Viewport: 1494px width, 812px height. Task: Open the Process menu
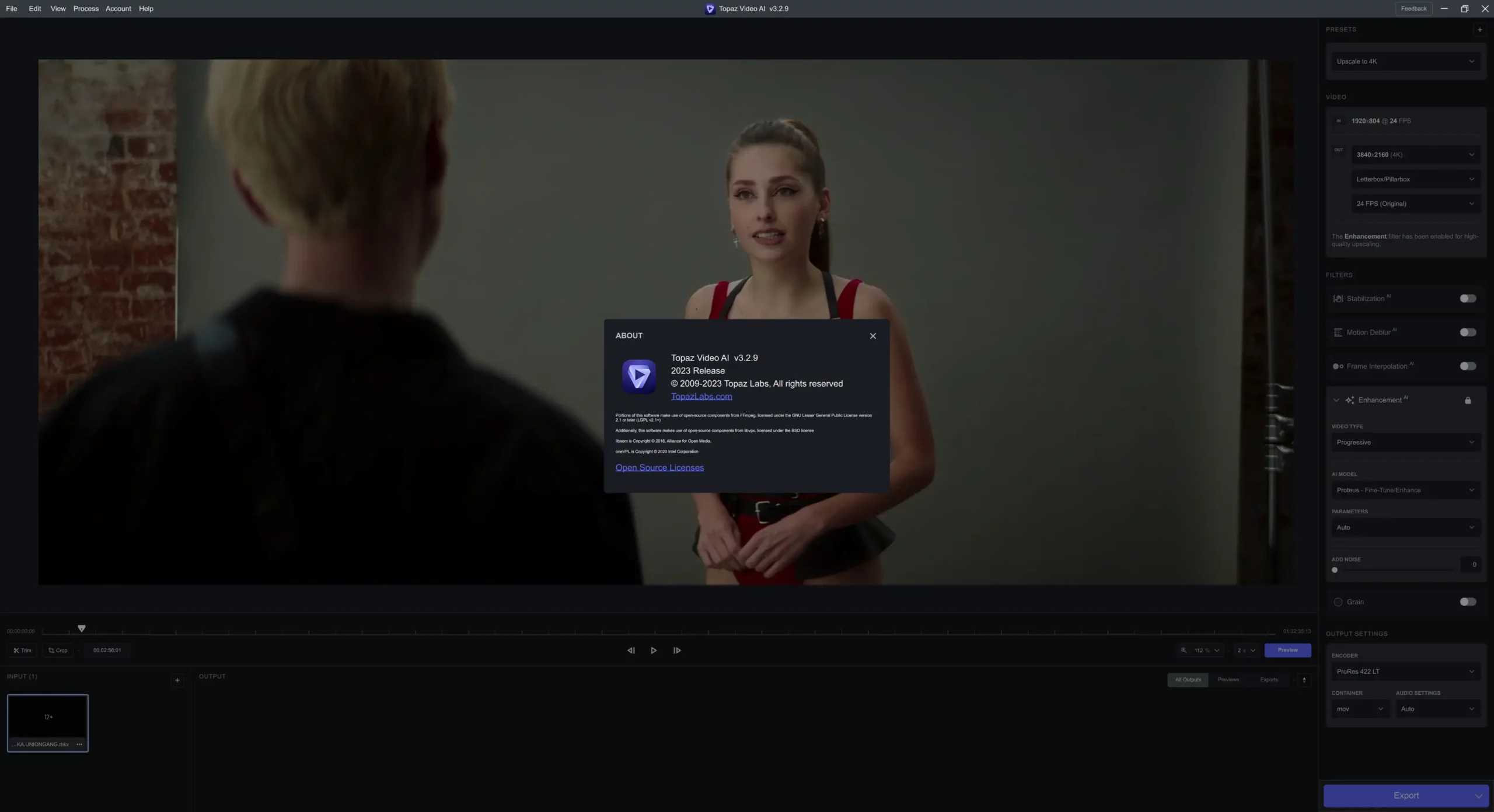86,9
